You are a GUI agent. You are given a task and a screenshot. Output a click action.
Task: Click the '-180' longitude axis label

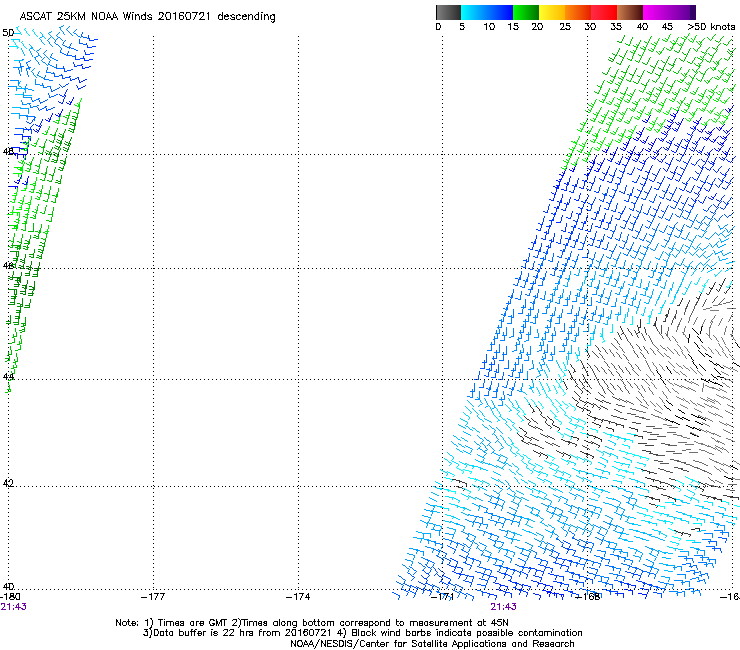tap(10, 597)
